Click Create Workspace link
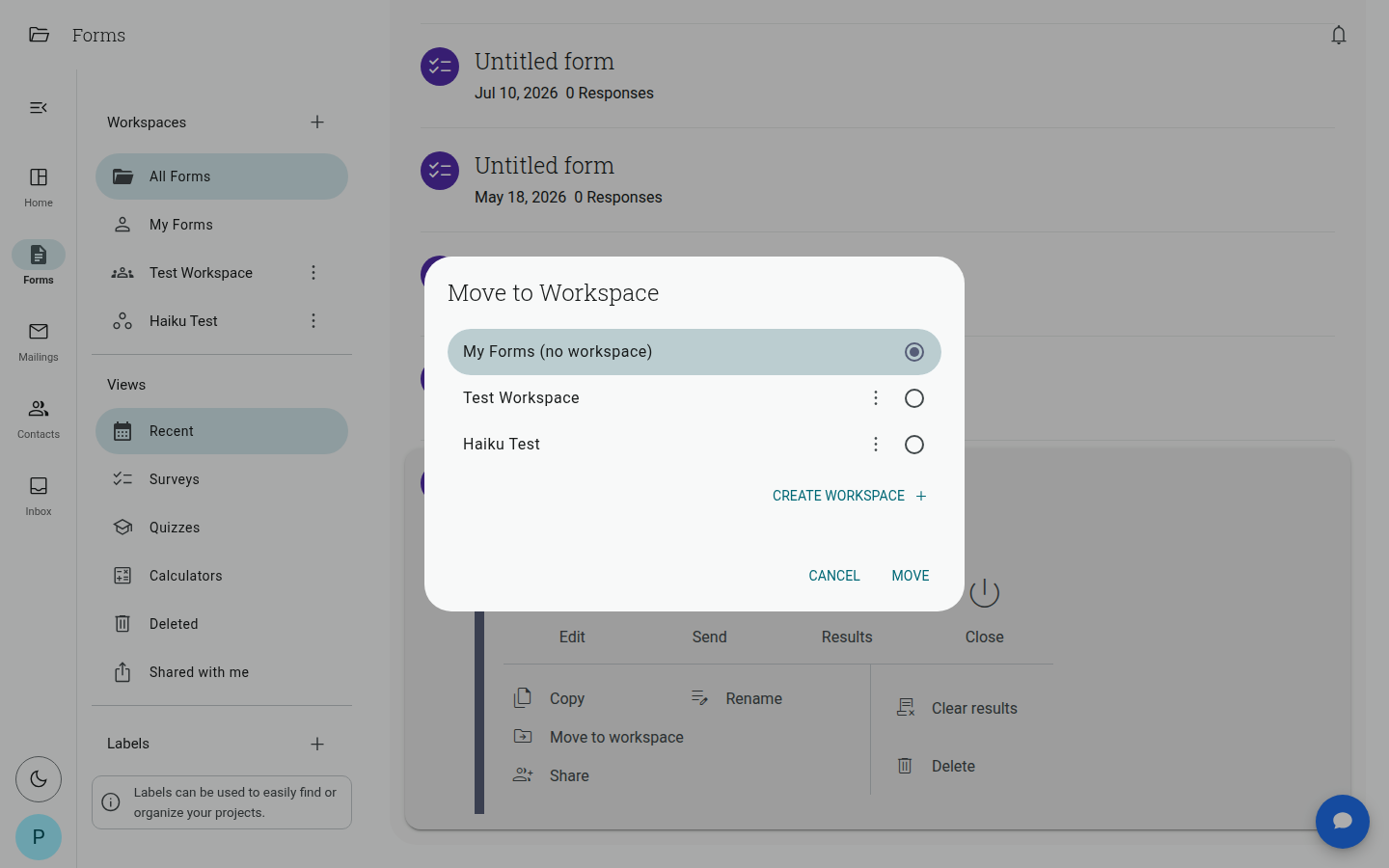1389x868 pixels. coord(849,496)
